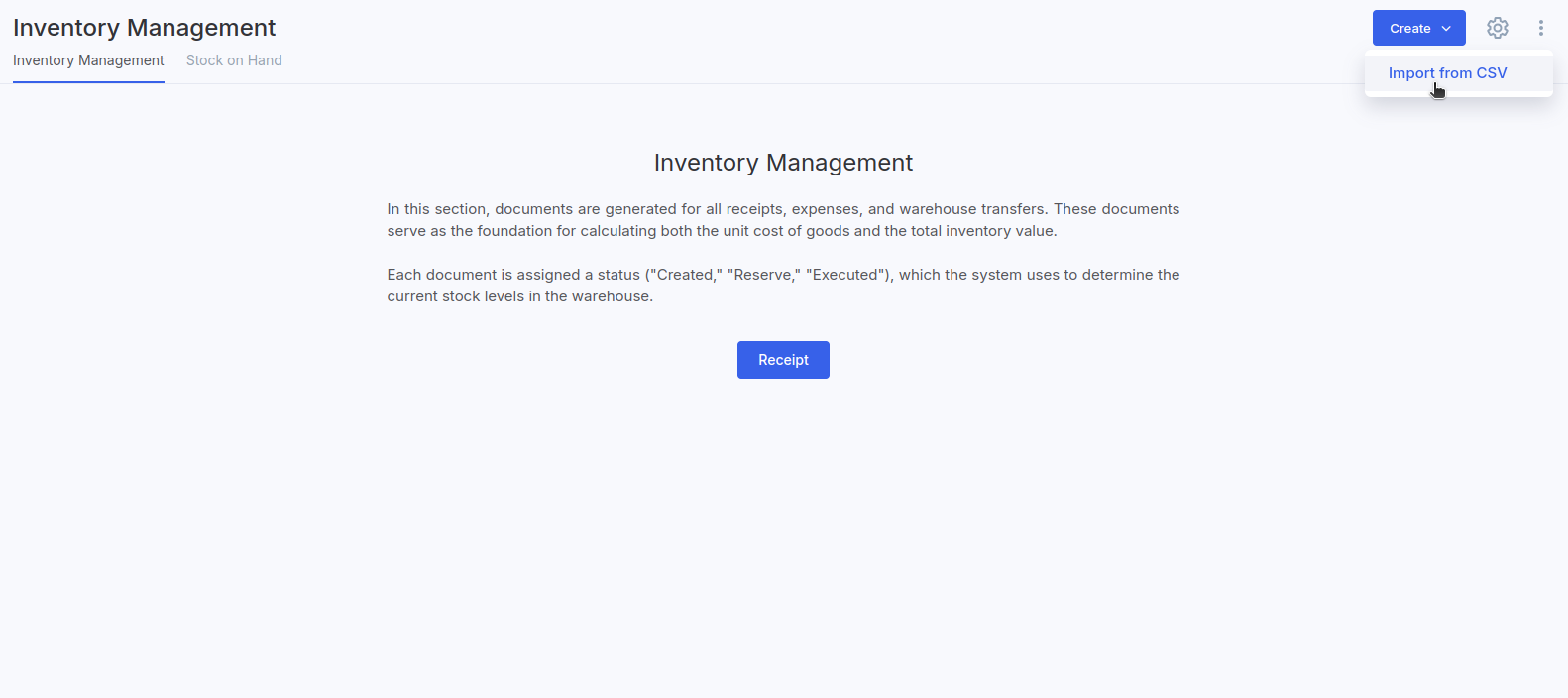Image resolution: width=1568 pixels, height=698 pixels.
Task: Open the settings gear icon
Action: pos(1497,28)
